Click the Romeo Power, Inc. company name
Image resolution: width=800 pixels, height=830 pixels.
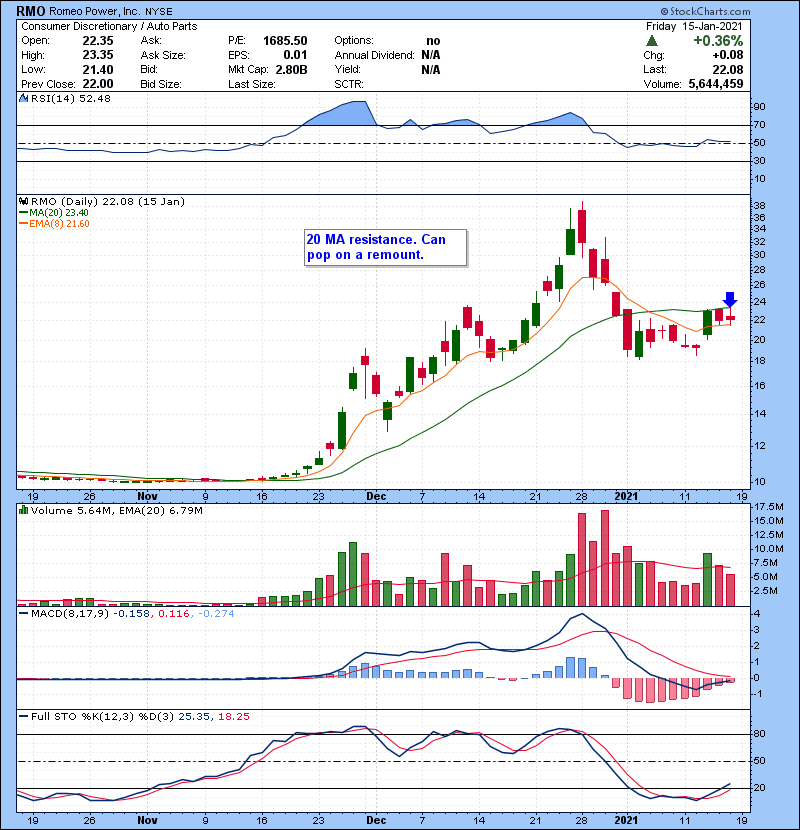[95, 11]
